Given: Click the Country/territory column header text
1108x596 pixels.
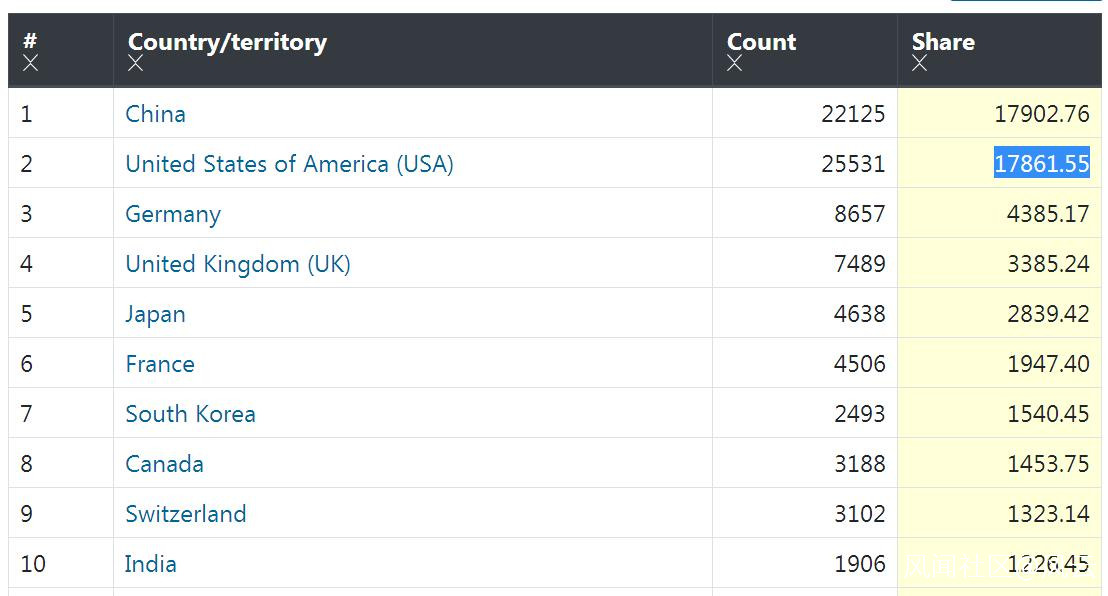Looking at the screenshot, I should (x=227, y=42).
